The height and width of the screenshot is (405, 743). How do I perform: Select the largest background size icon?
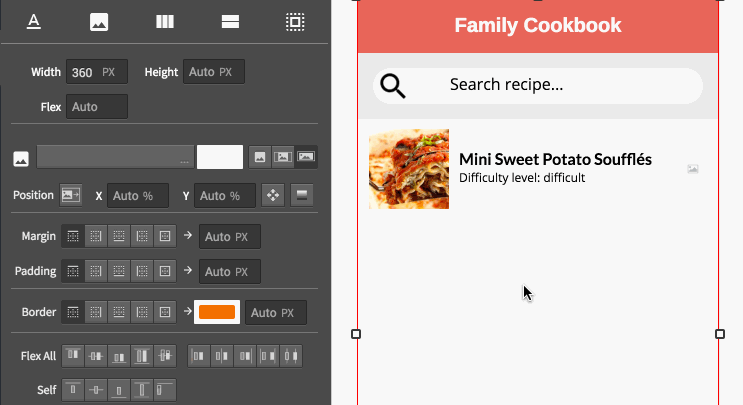tap(307, 157)
